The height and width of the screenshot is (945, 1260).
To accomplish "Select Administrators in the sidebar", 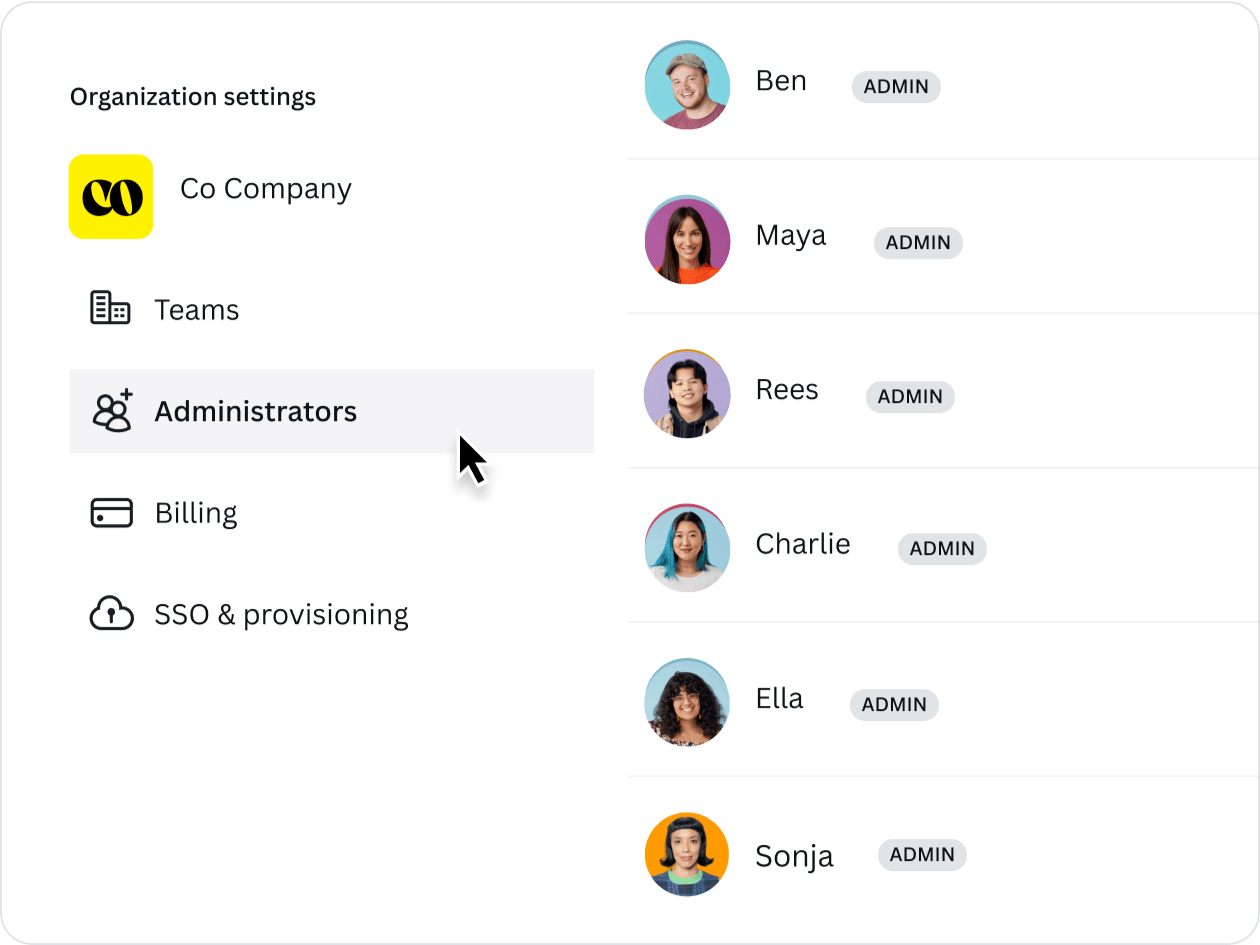I will (255, 411).
